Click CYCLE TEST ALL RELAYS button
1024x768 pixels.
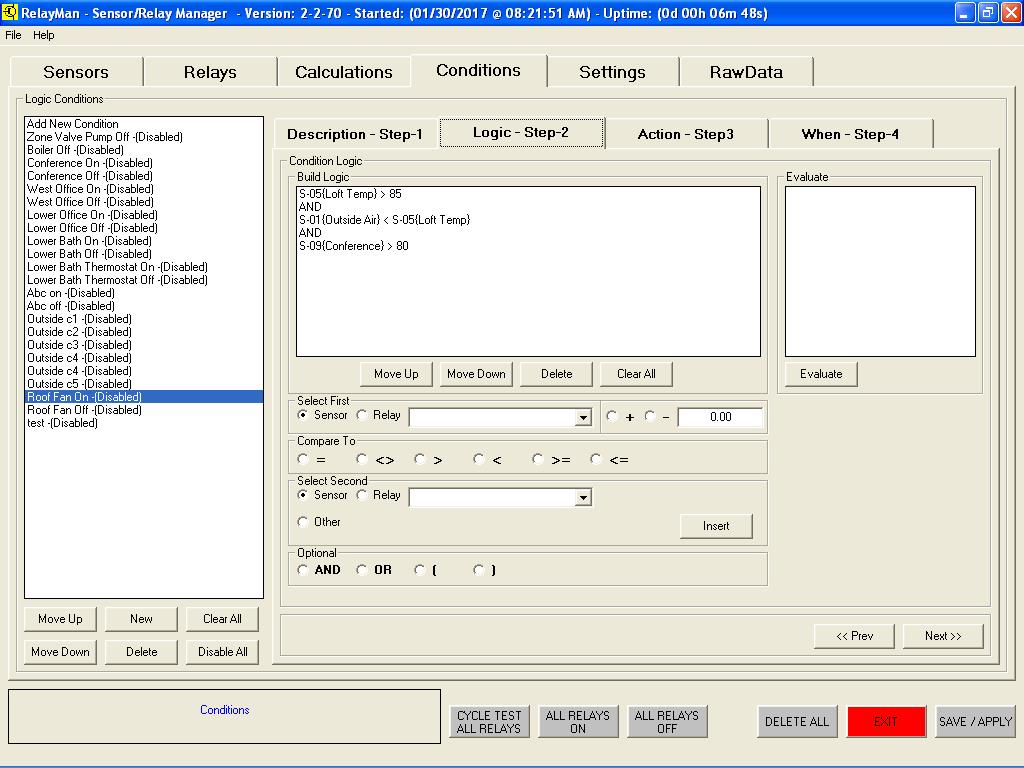click(489, 722)
